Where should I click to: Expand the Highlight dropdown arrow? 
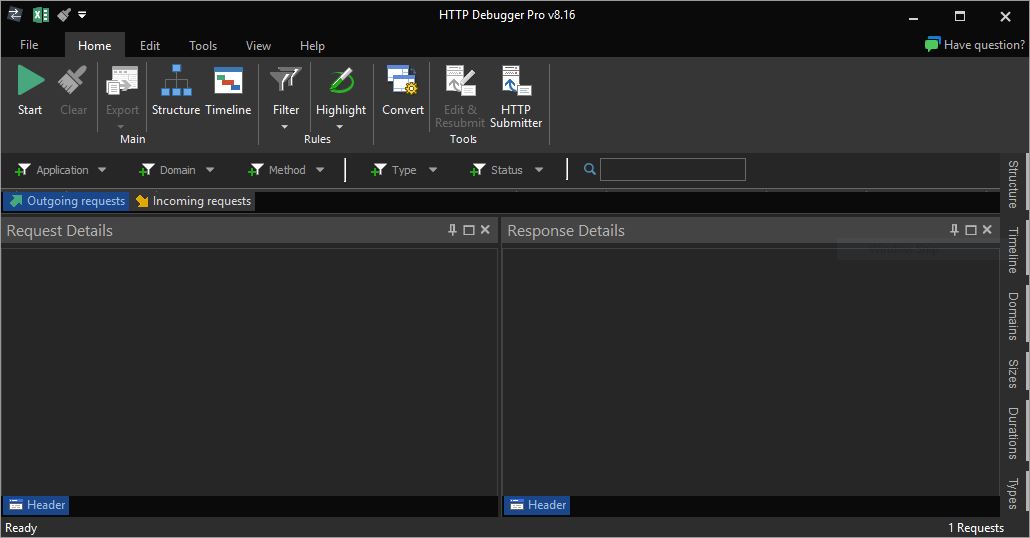pyautogui.click(x=340, y=127)
